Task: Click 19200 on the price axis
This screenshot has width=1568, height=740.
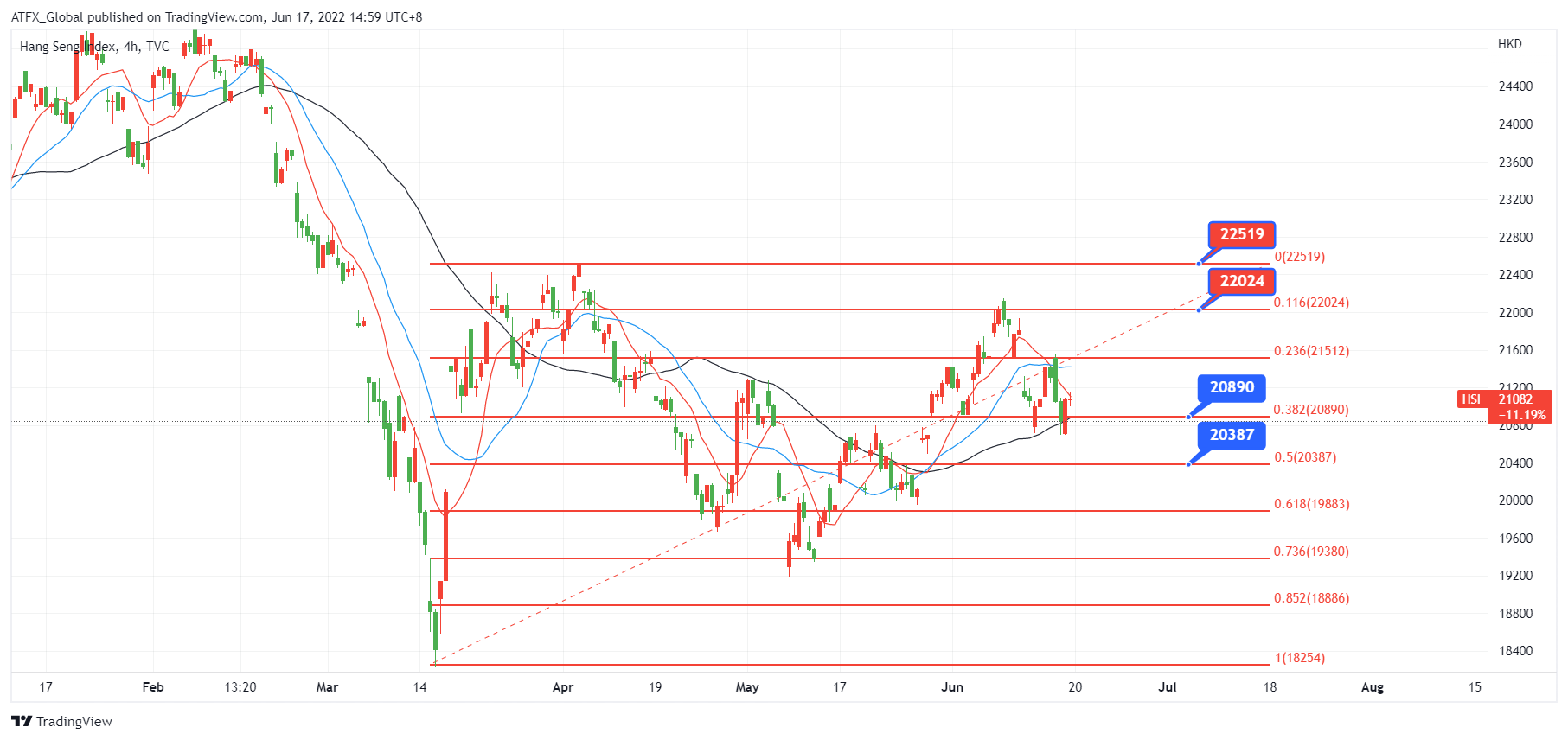Action: point(1515,576)
